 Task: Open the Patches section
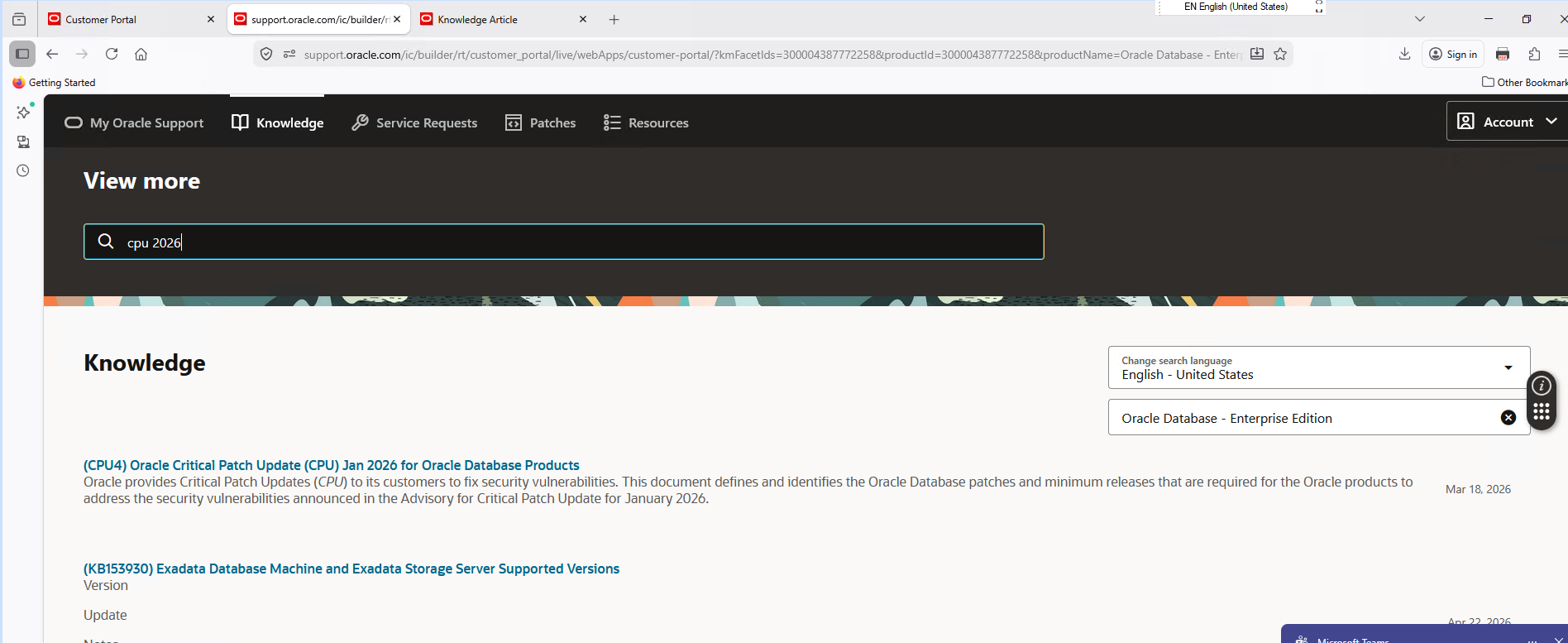tap(540, 122)
